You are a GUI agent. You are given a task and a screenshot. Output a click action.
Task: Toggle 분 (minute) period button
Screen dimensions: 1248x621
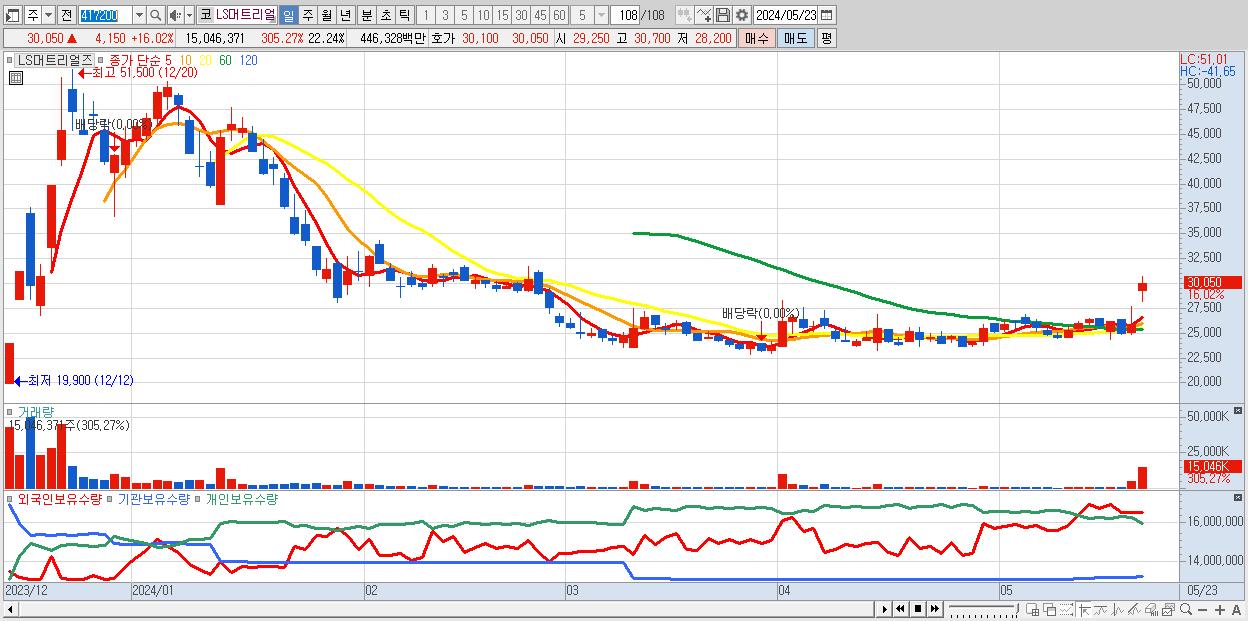coord(366,15)
